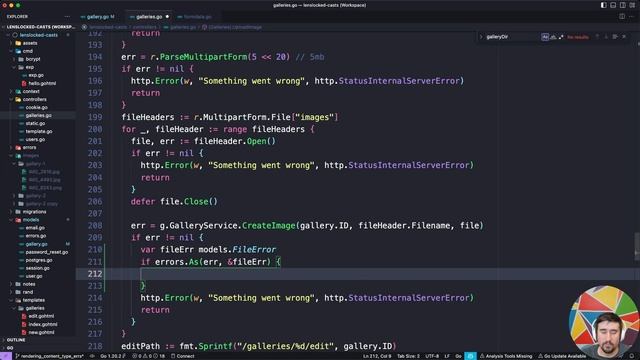Open template.go file
This screenshot has height=360, width=640.
(x=39, y=131)
